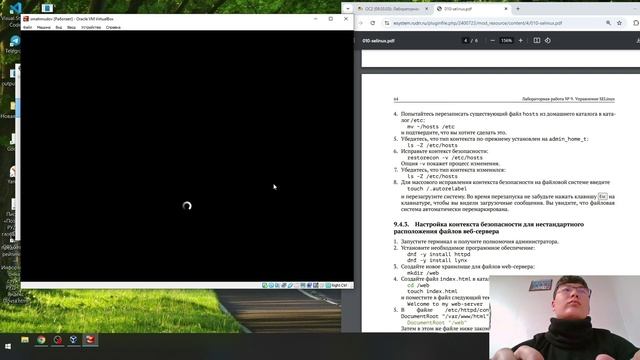640x360 pixels.
Task: Close the 010-selinux.pdf tab
Action: coord(506,9)
